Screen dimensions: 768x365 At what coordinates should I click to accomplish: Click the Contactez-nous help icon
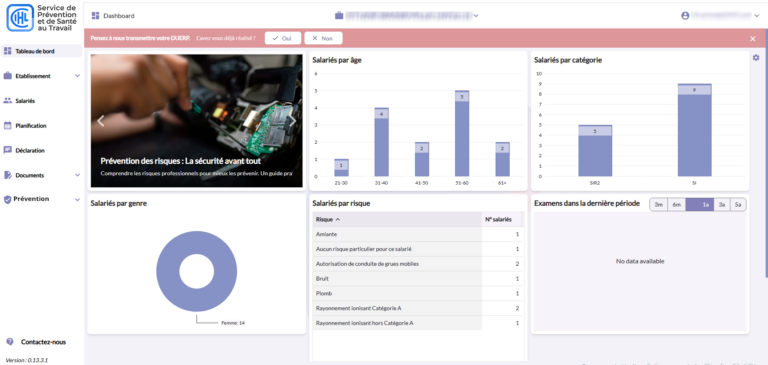tap(10, 341)
